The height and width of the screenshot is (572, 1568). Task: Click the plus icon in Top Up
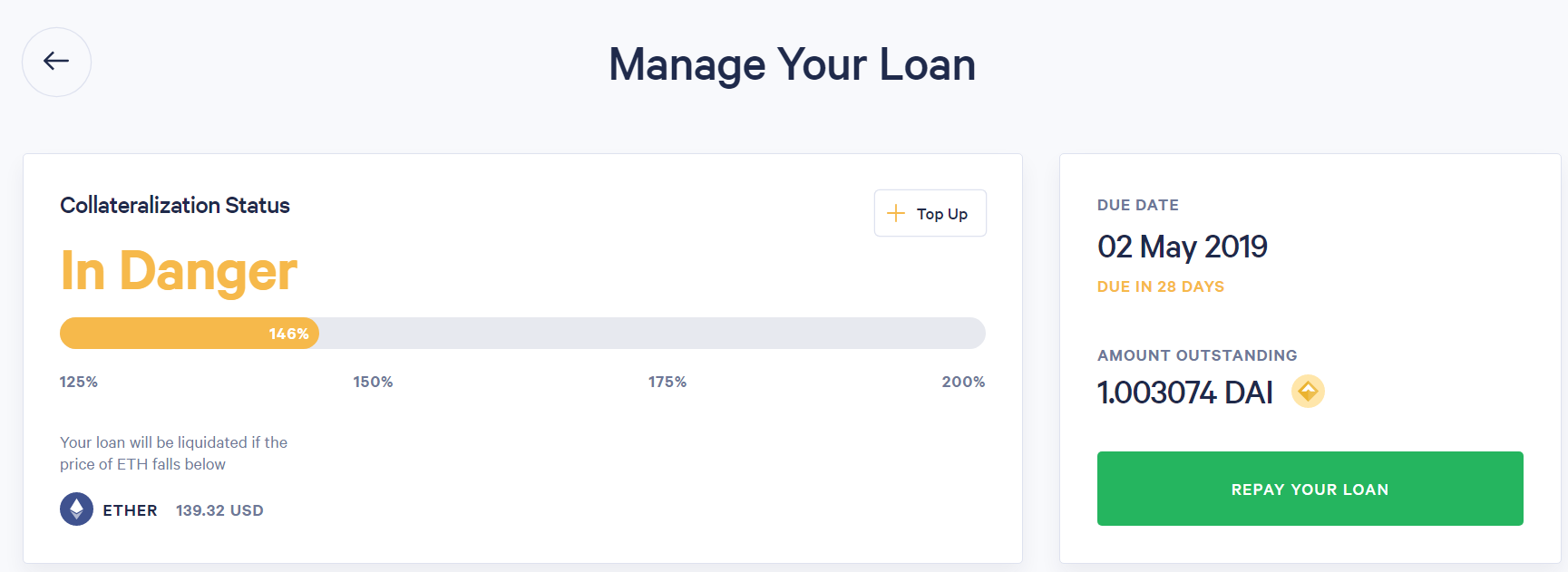[896, 213]
